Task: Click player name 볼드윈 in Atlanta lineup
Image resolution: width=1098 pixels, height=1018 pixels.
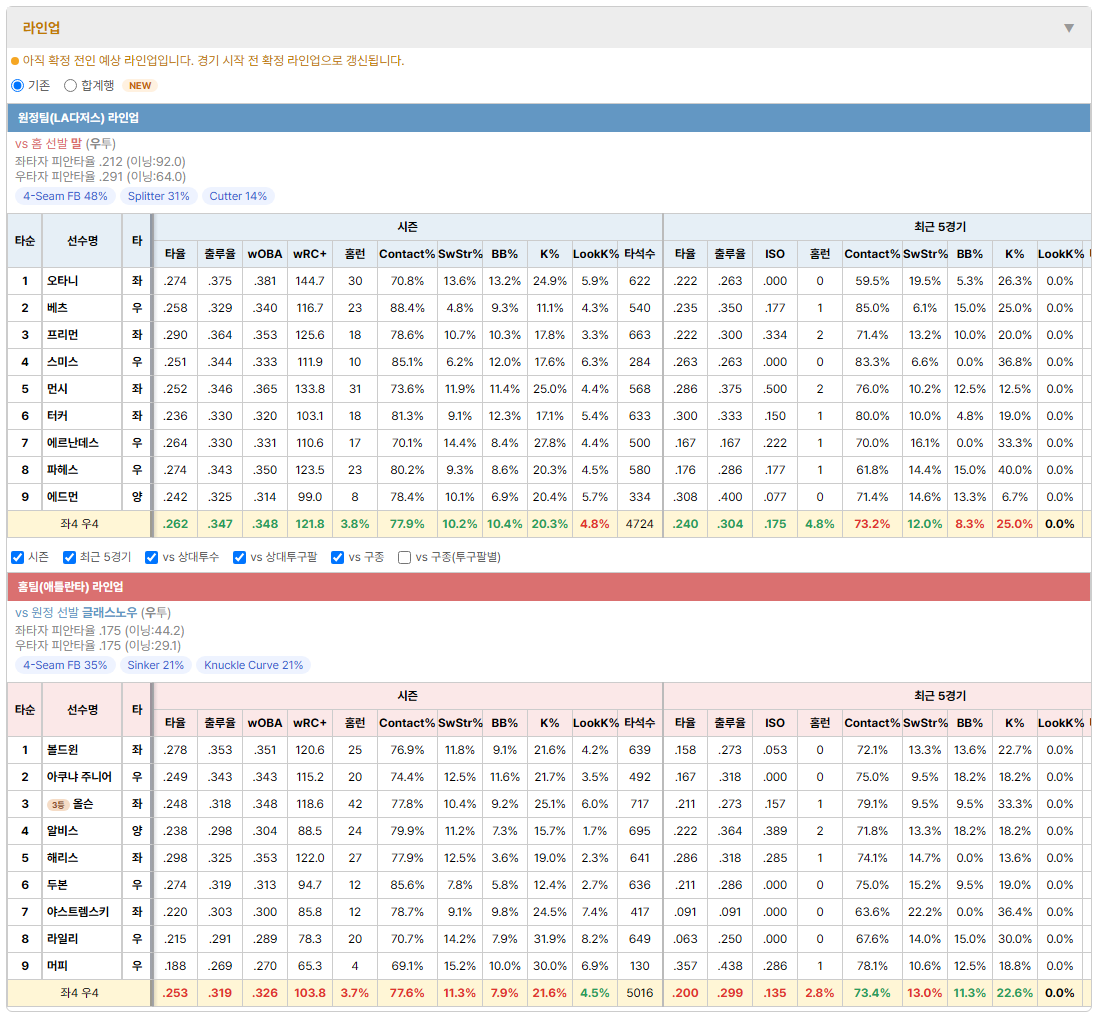Action: tap(62, 751)
